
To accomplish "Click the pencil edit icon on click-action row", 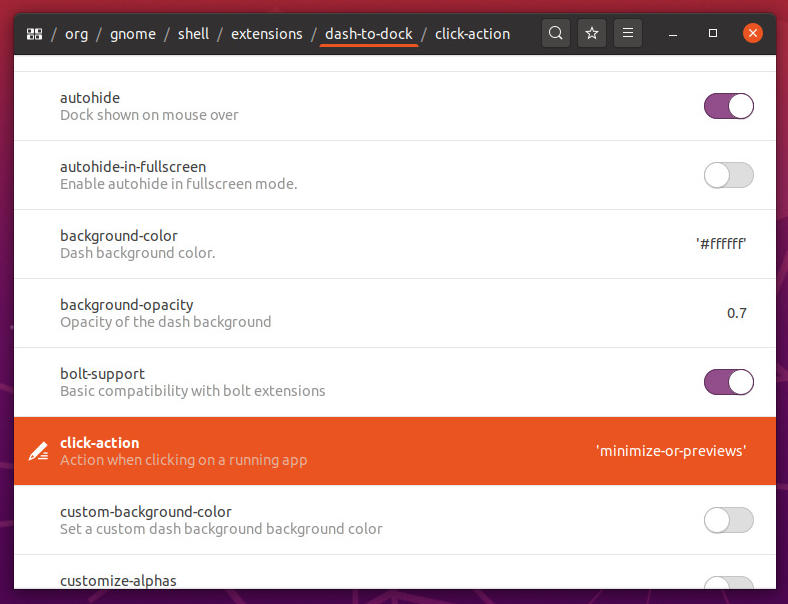I will coord(38,451).
